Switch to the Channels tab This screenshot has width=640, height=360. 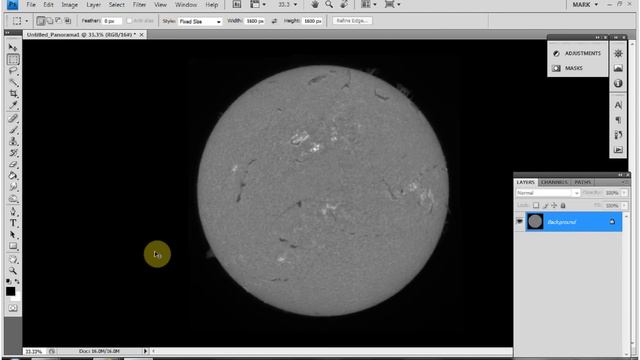(x=554, y=182)
